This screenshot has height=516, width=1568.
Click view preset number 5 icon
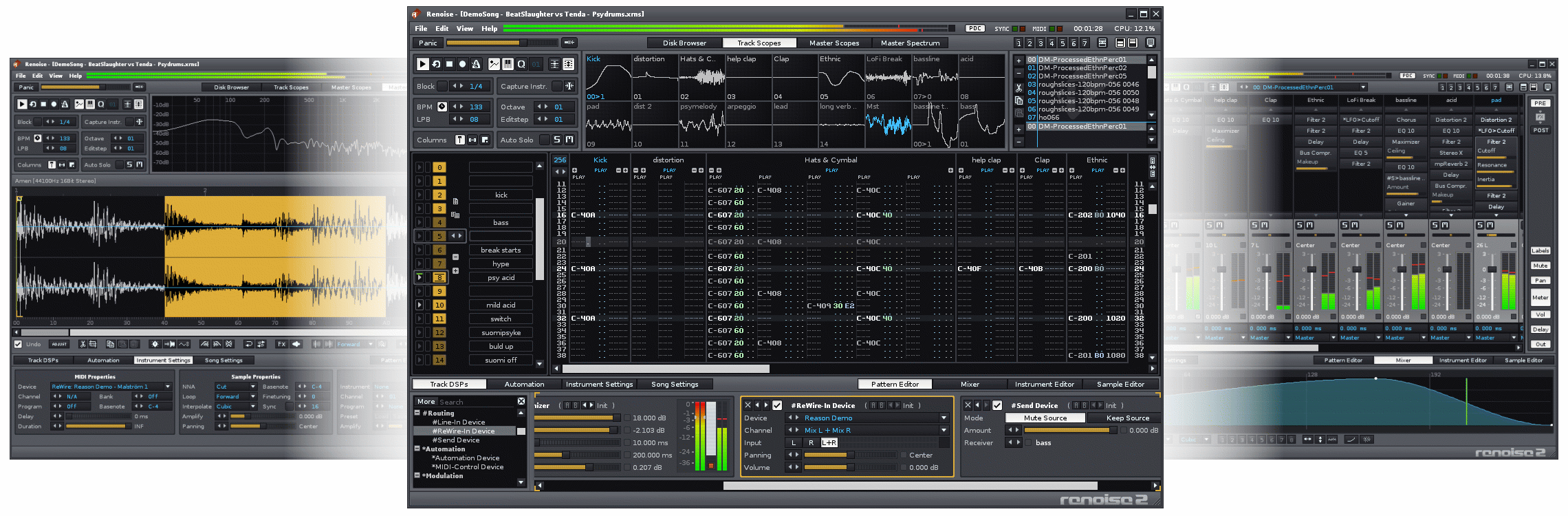(x=1063, y=43)
